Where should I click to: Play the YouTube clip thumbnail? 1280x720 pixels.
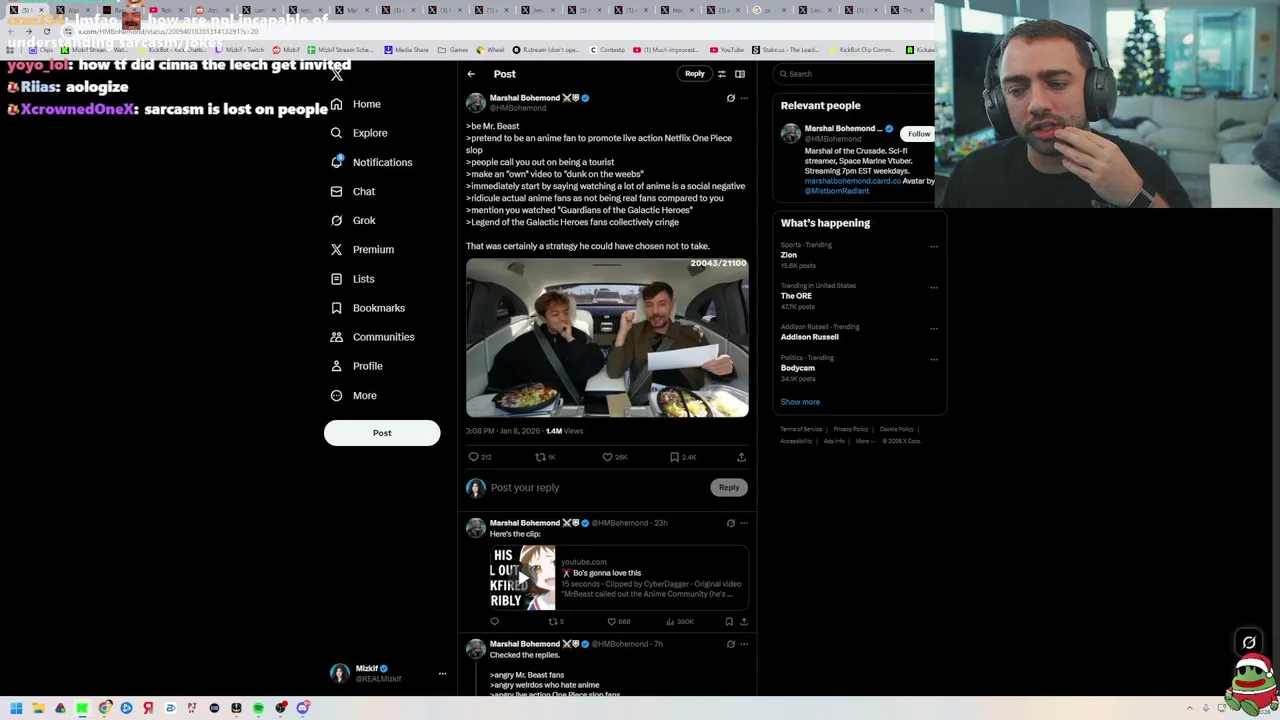coord(522,578)
